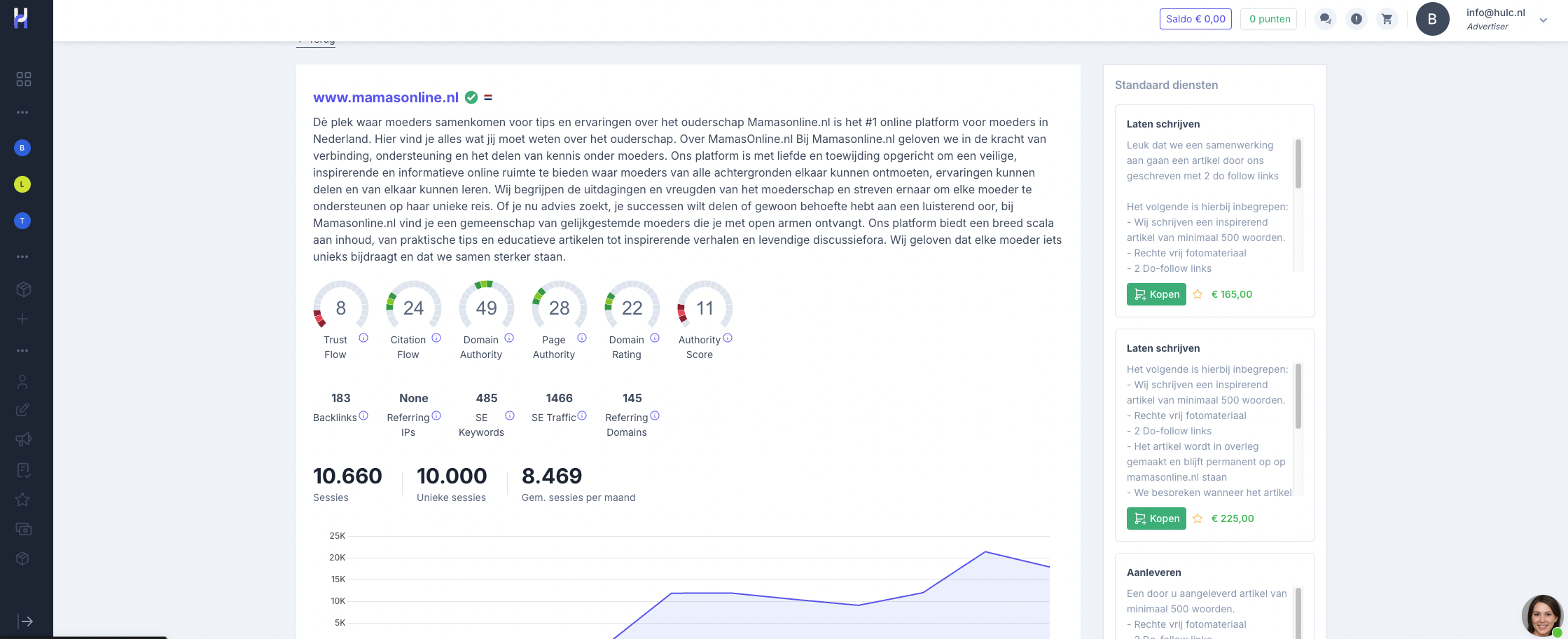Favorite the €225,00 service with star

1198,518
